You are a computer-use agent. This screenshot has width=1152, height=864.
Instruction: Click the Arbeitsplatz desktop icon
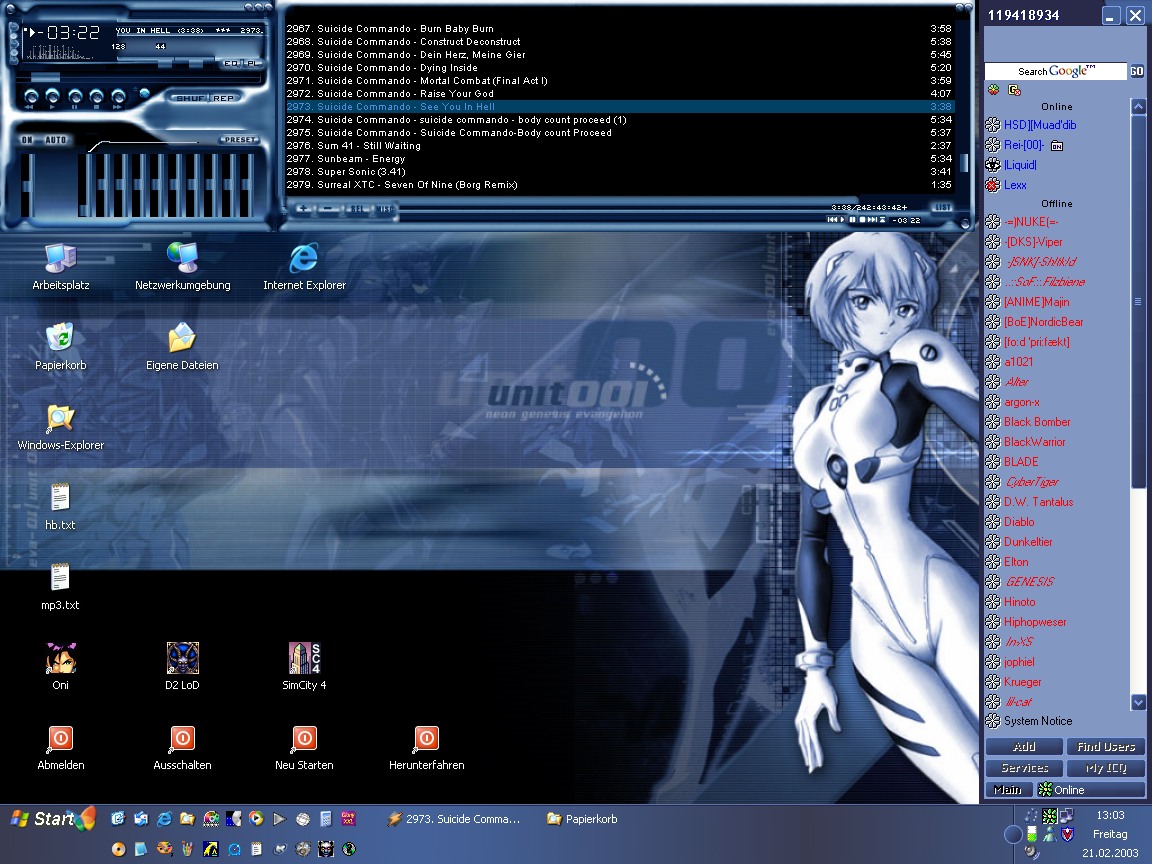point(61,258)
